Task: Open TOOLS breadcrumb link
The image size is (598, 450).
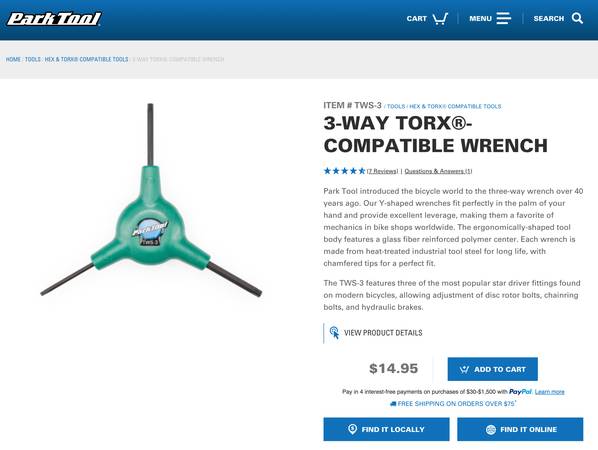Action: (33, 59)
